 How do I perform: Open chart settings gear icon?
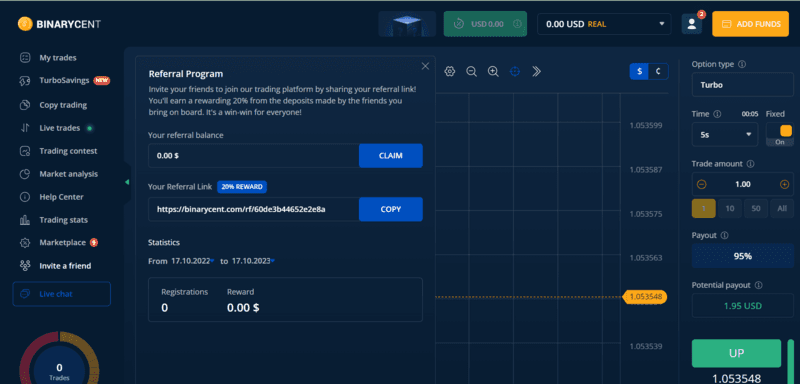pyautogui.click(x=449, y=71)
